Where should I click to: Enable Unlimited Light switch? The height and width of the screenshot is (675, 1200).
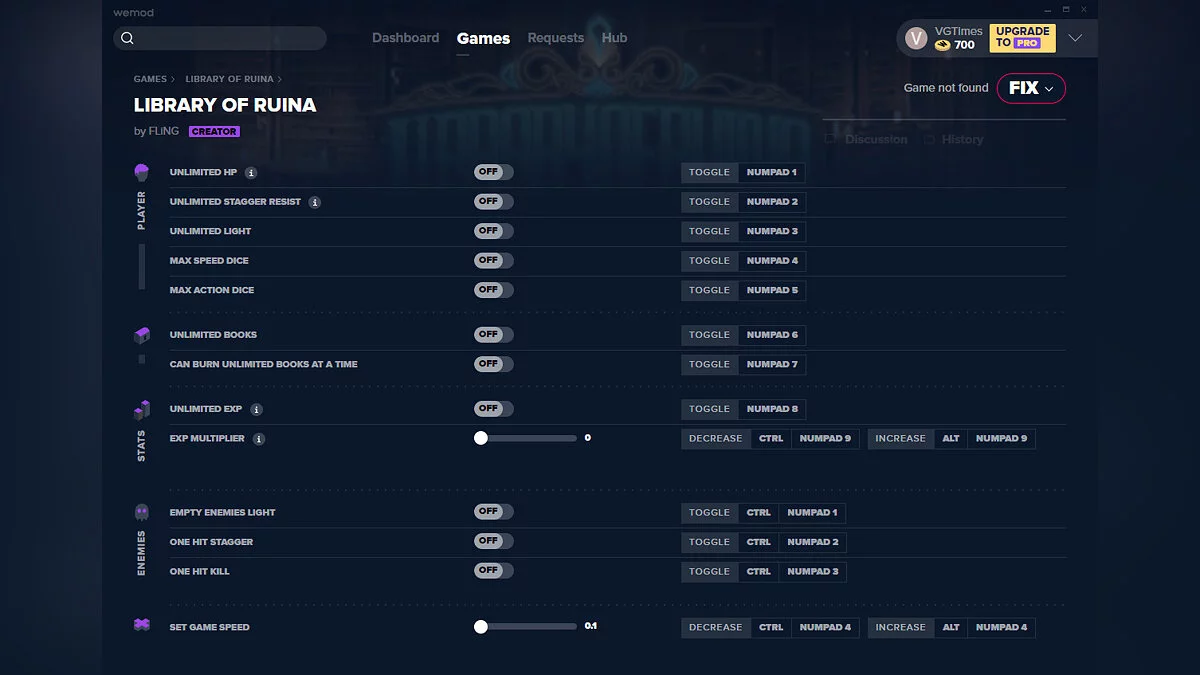(494, 231)
